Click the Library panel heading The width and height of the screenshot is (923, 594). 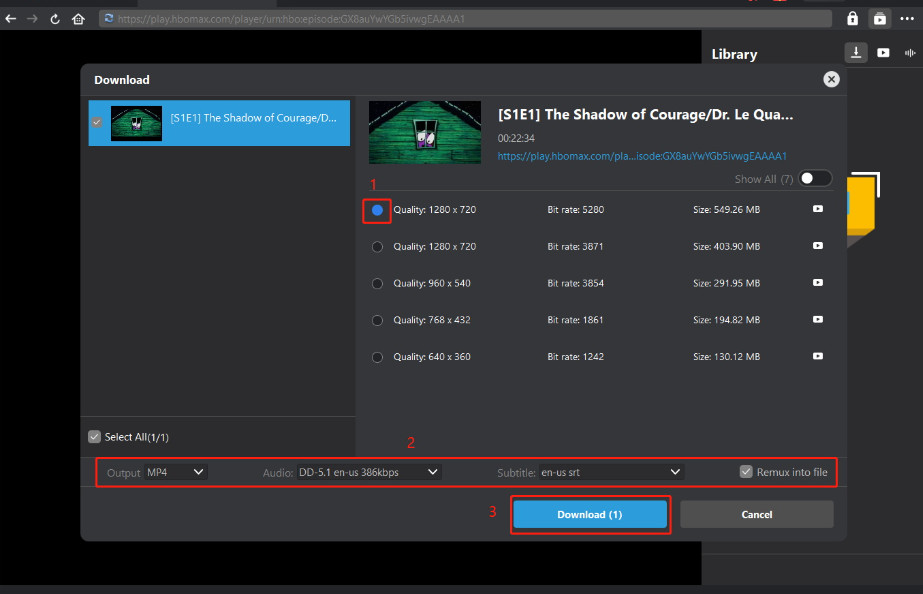click(734, 54)
